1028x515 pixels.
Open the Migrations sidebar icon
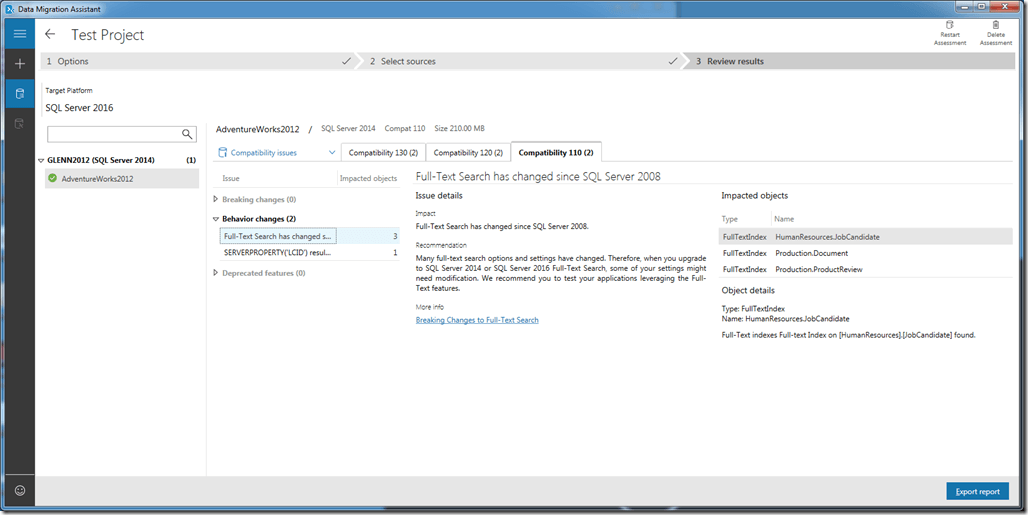point(20,123)
